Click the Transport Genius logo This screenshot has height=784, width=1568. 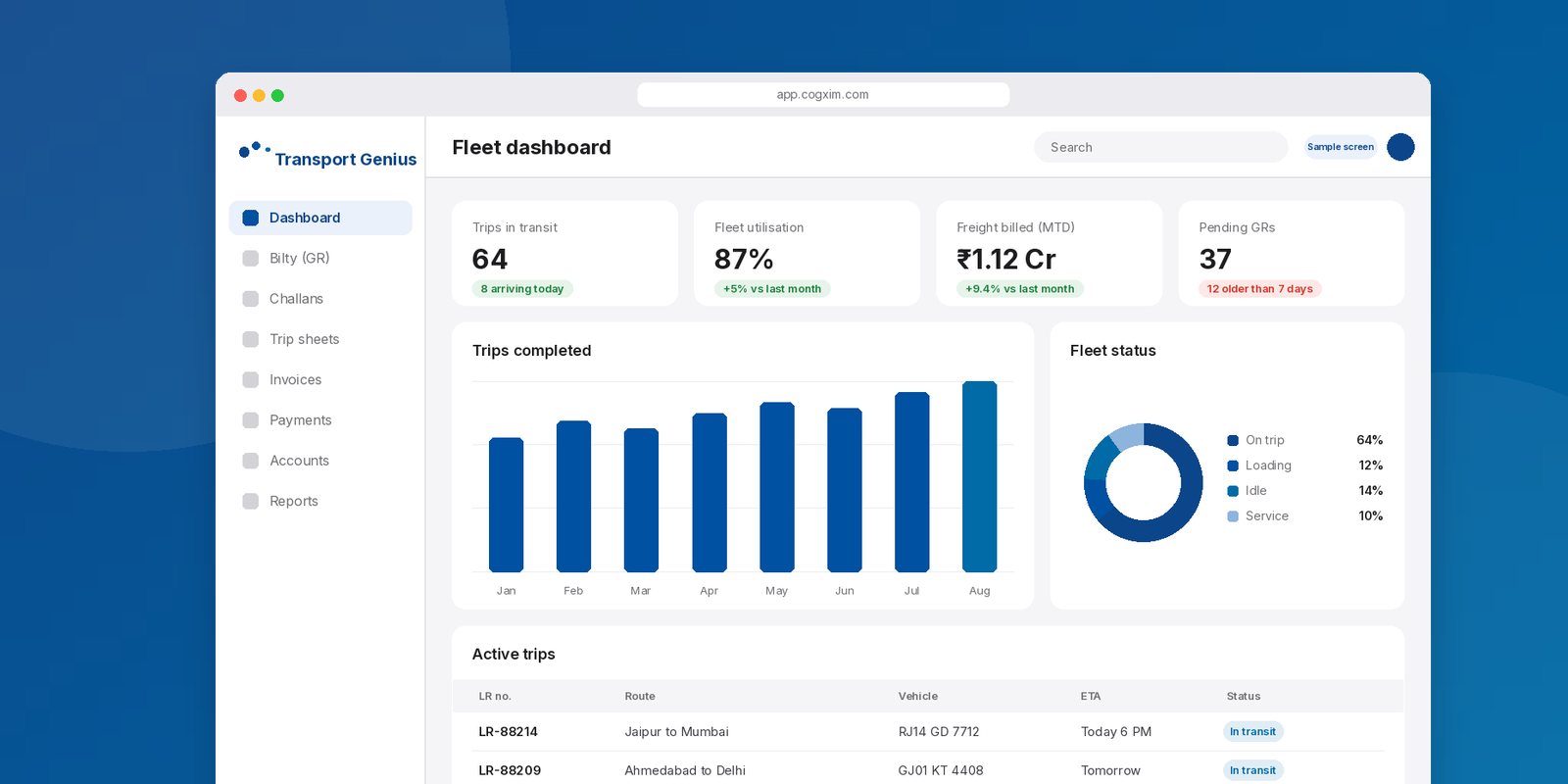point(327,155)
